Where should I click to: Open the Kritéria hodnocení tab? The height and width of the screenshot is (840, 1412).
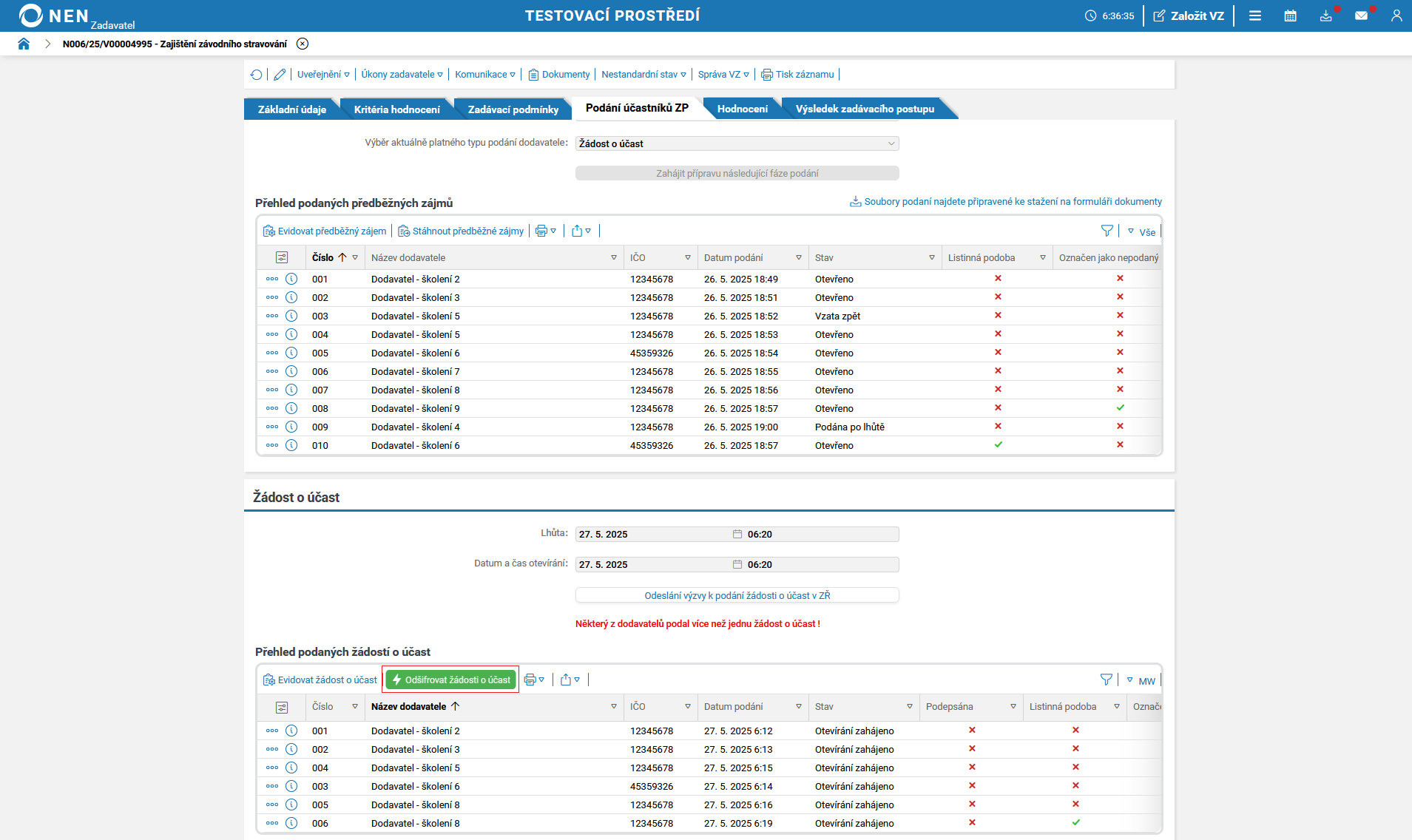(x=396, y=109)
